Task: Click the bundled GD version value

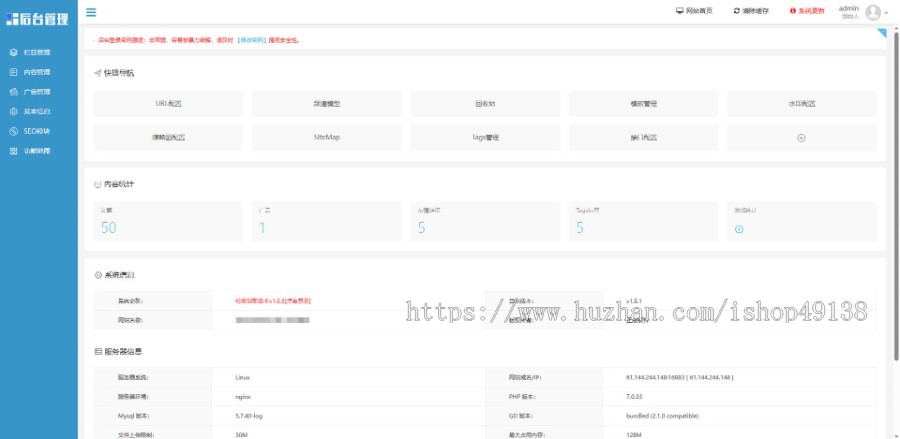Action: pos(662,415)
